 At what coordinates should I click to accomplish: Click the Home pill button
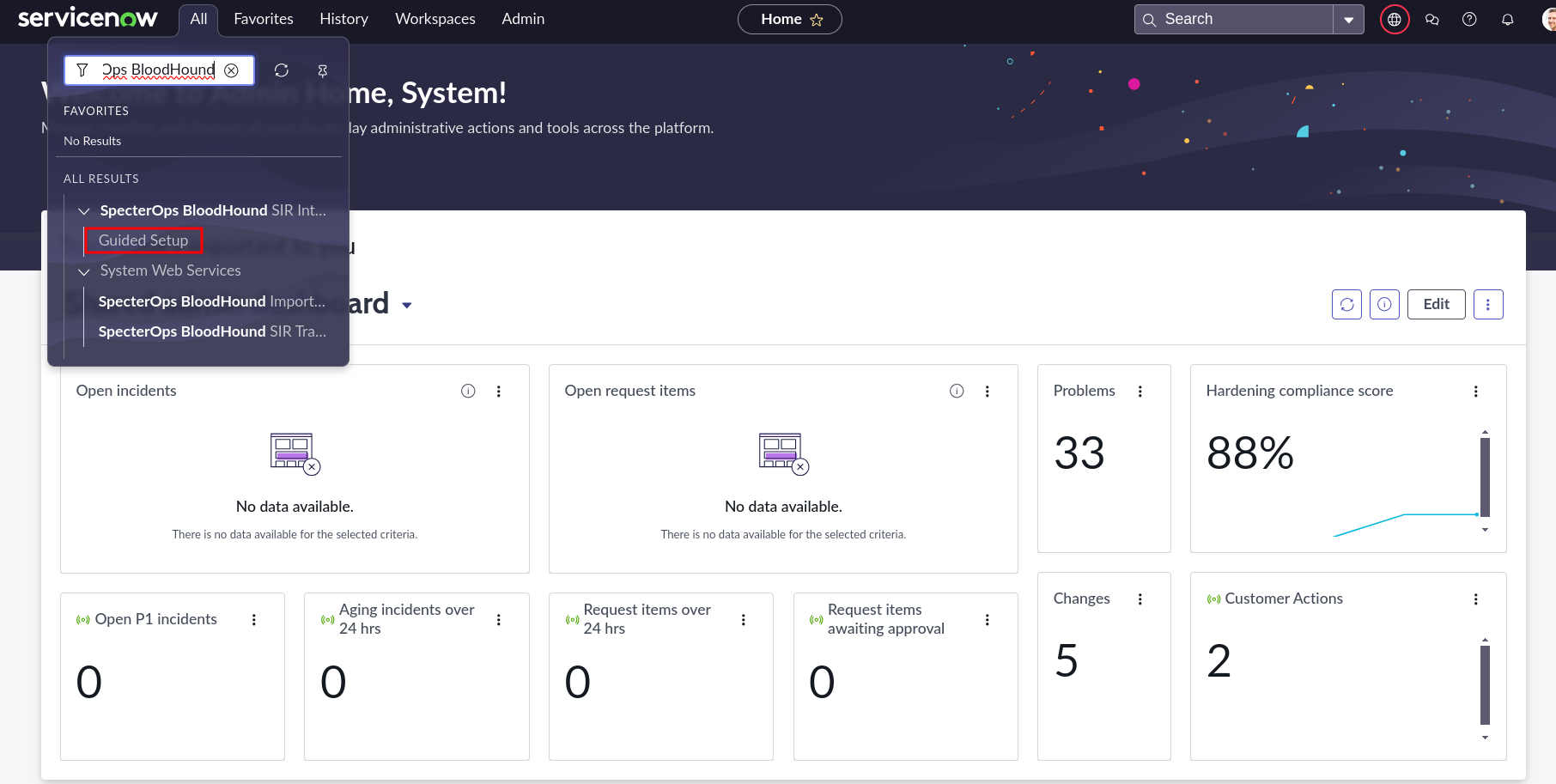790,19
